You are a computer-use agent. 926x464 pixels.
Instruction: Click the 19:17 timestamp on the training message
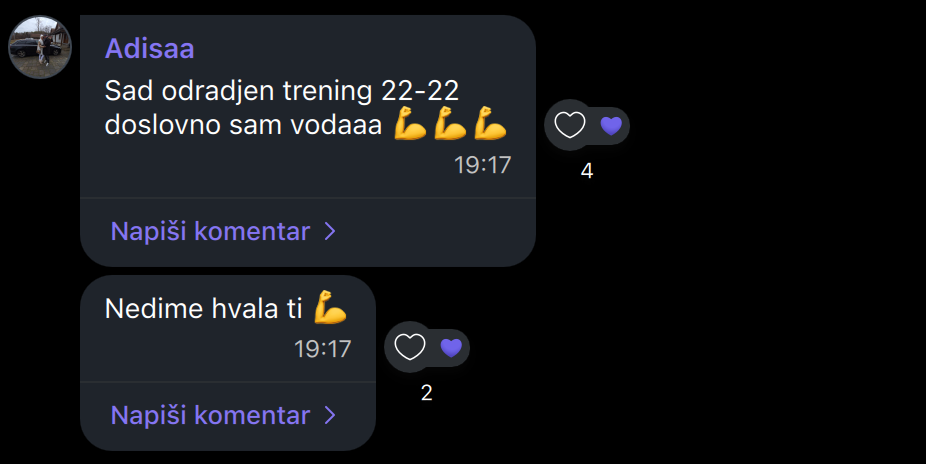482,165
